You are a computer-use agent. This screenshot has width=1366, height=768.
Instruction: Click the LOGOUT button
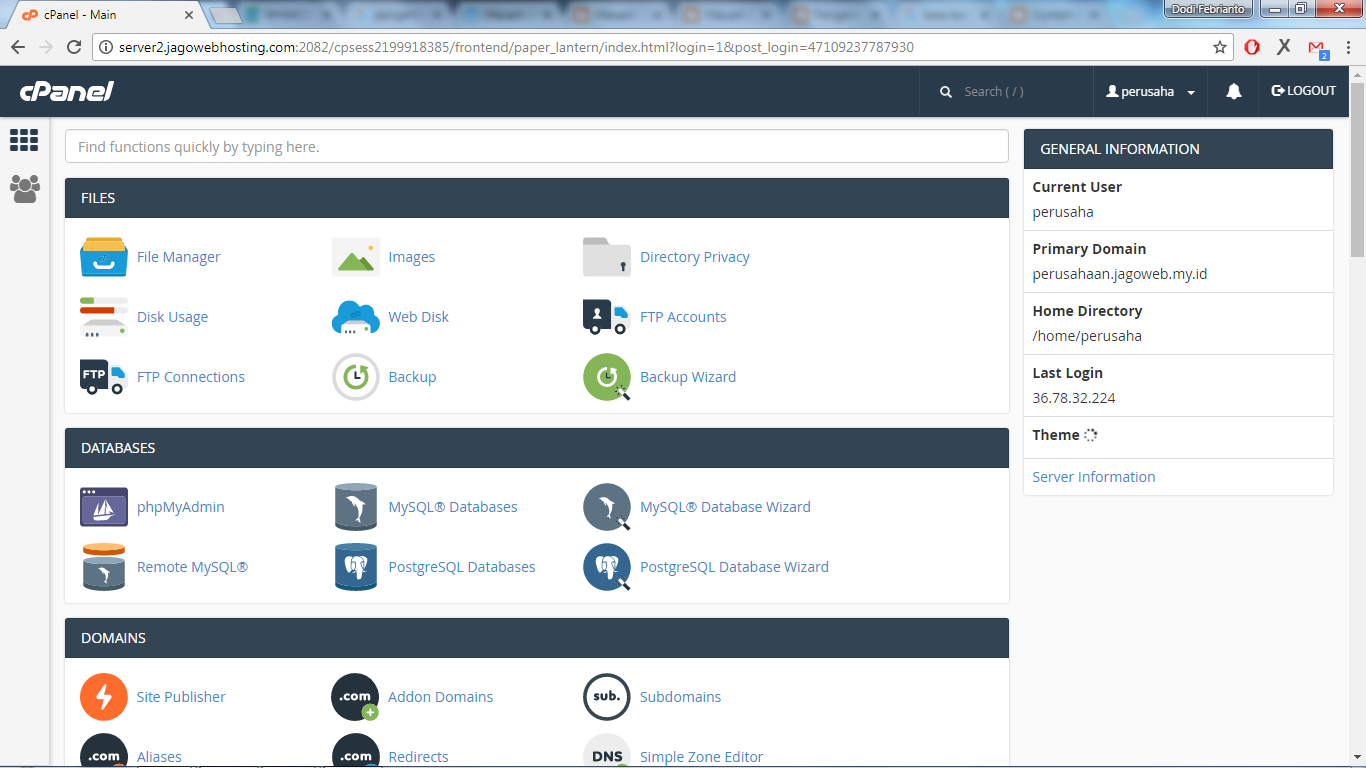click(x=1303, y=91)
